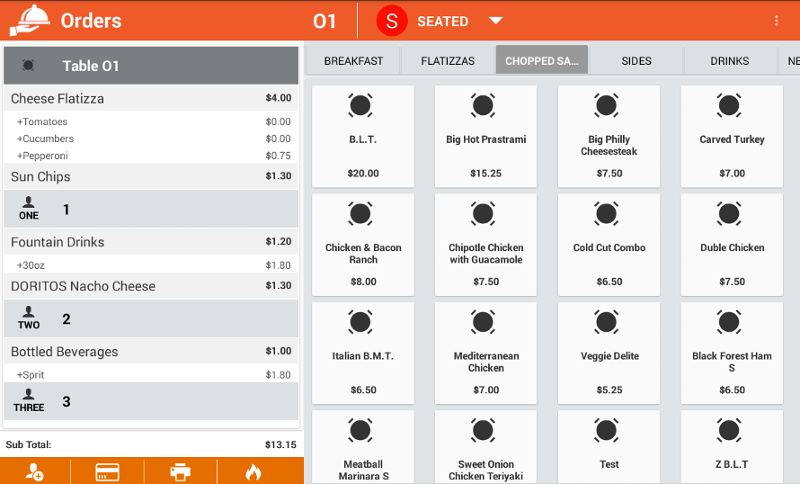This screenshot has width=800, height=484.
Task: Select Cheese Flatizza order line
Action: coord(151,99)
